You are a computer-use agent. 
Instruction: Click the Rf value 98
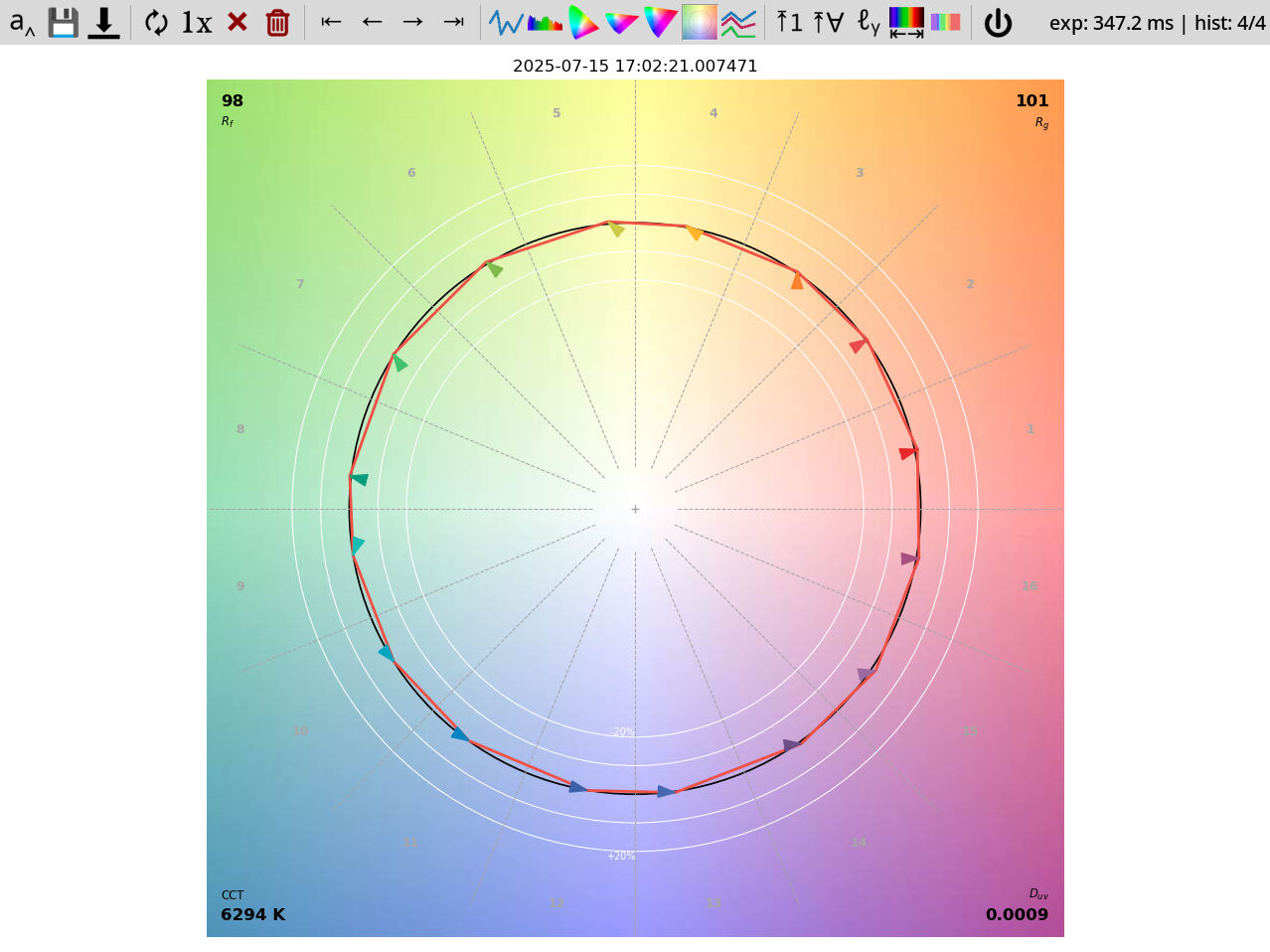[232, 100]
